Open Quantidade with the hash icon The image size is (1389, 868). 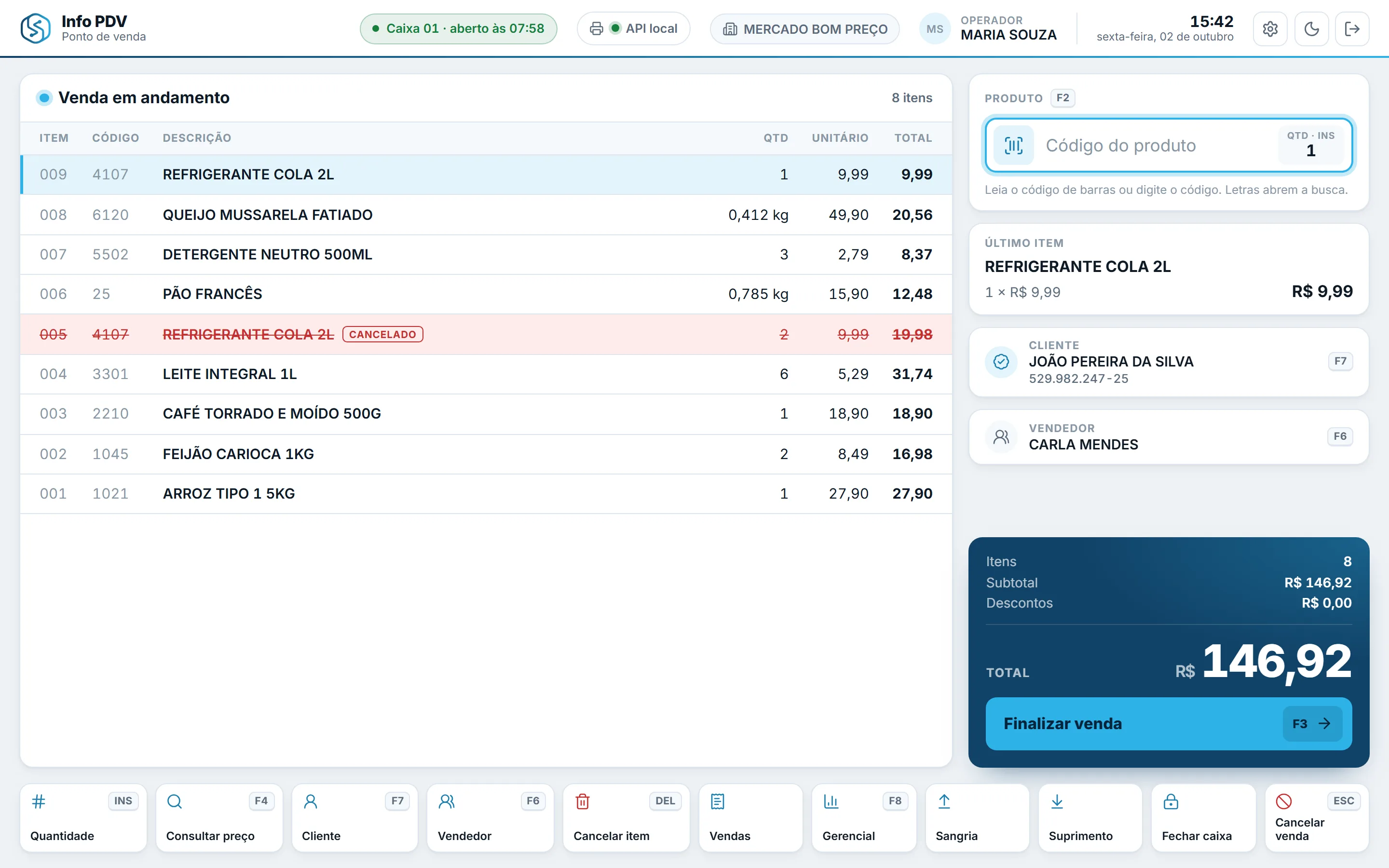[83, 817]
